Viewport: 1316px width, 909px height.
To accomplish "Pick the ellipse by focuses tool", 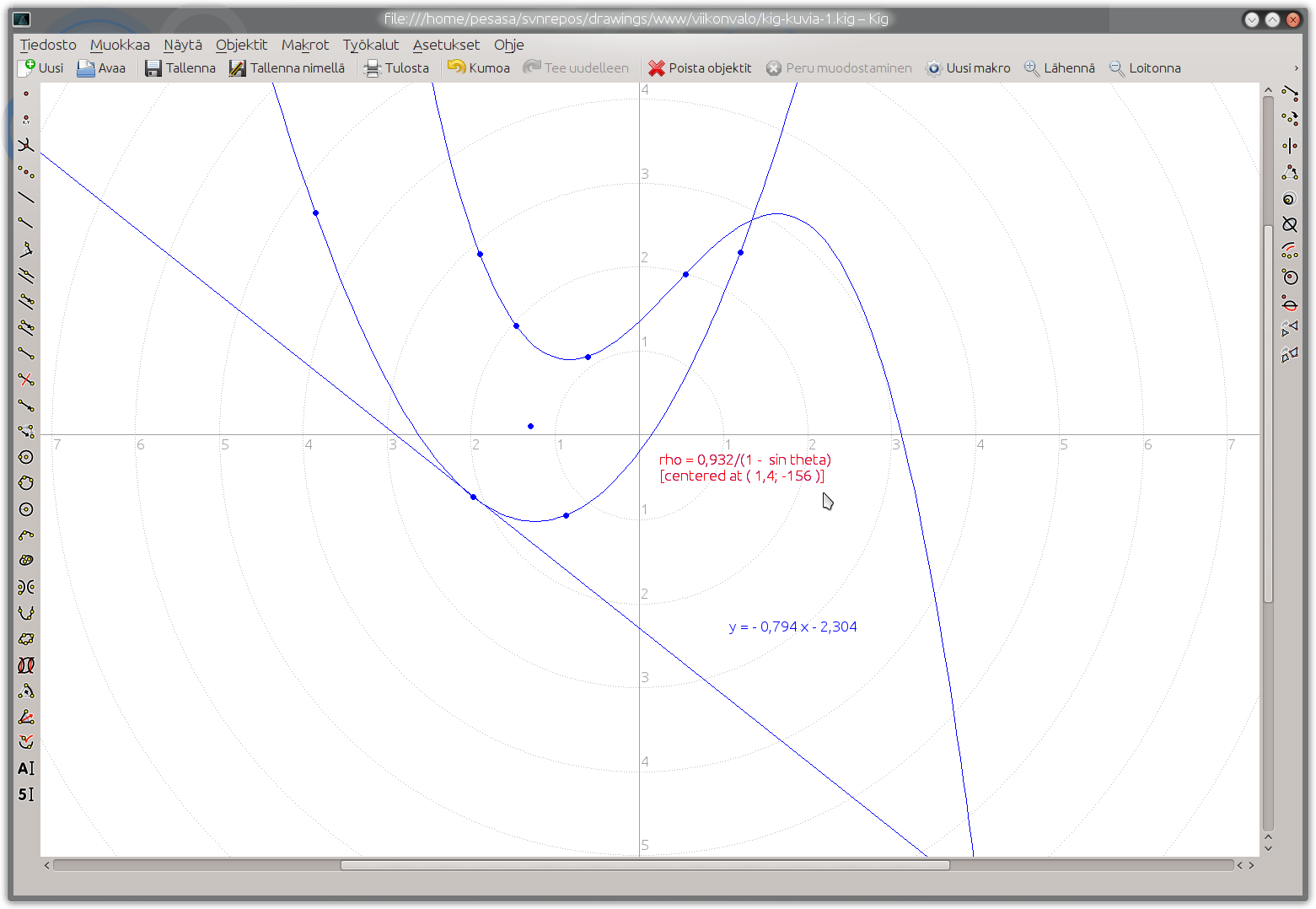I will pyautogui.click(x=26, y=561).
